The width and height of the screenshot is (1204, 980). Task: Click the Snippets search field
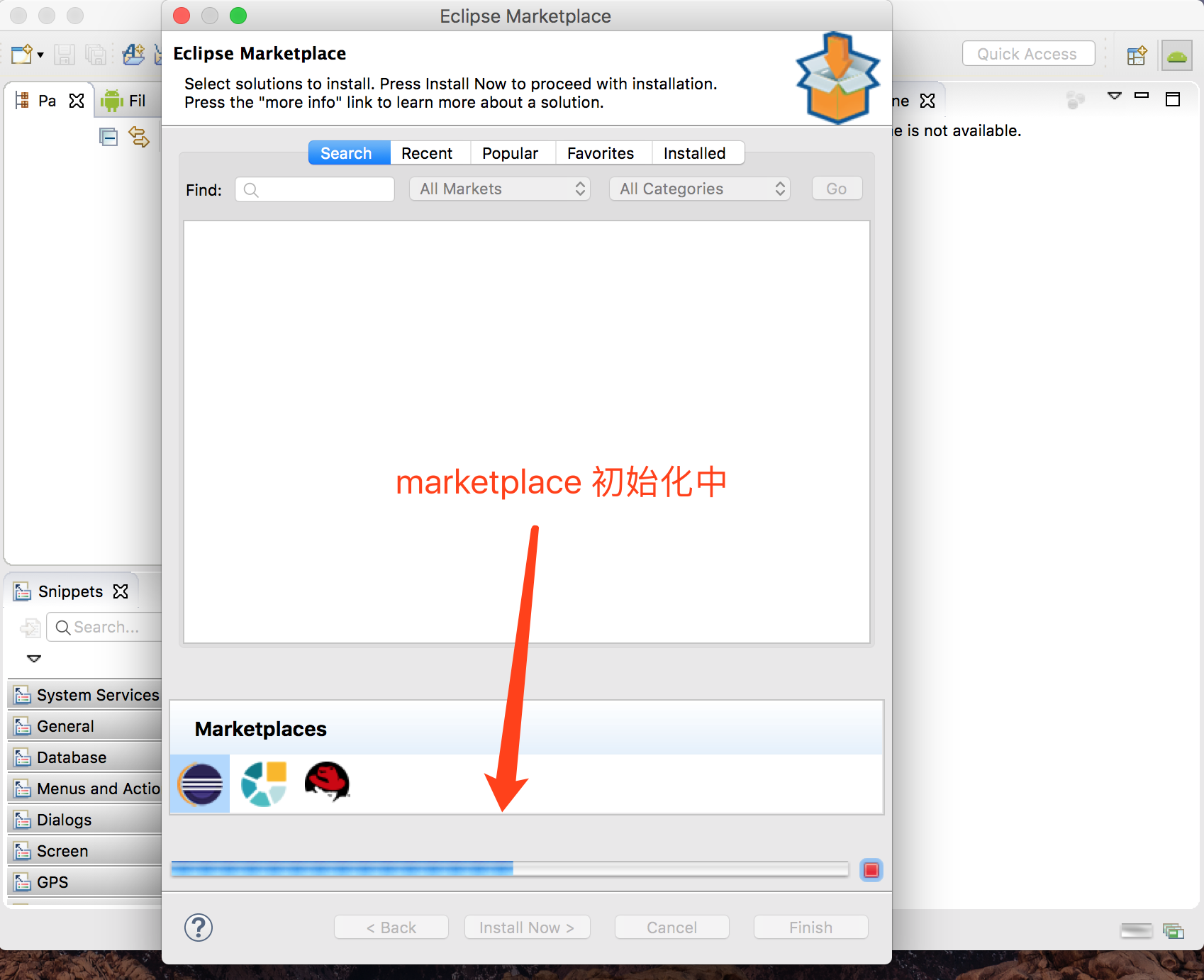[105, 627]
